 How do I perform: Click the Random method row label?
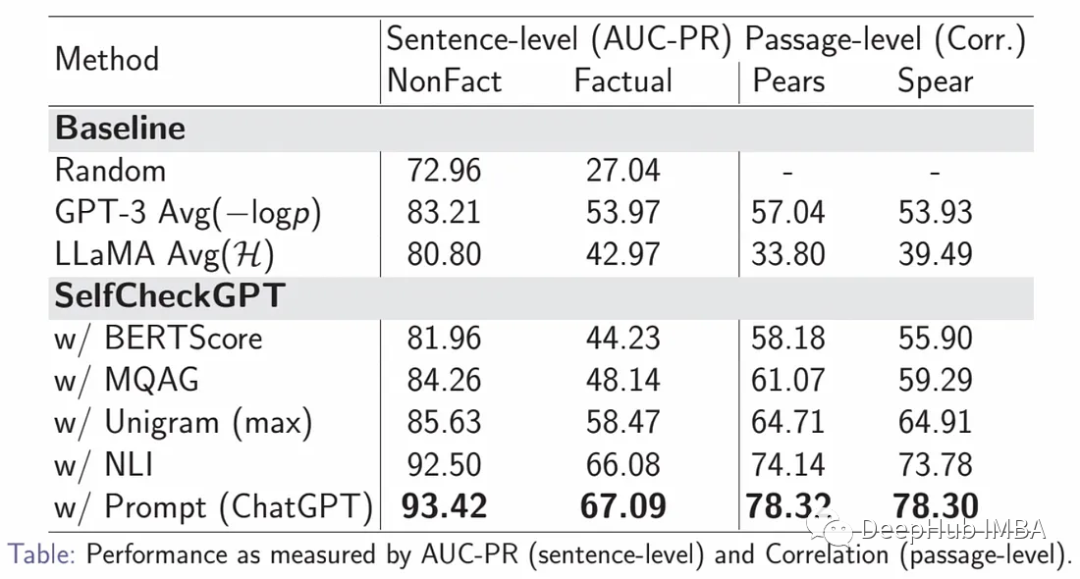[x=110, y=170]
